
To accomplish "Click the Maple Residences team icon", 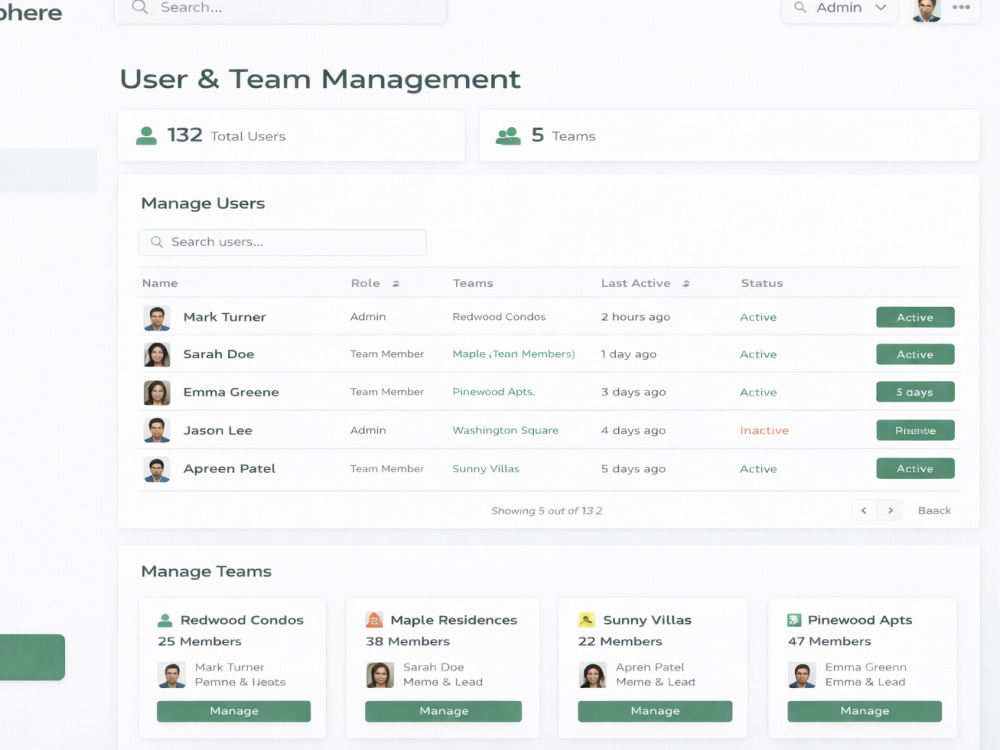I will [x=374, y=620].
